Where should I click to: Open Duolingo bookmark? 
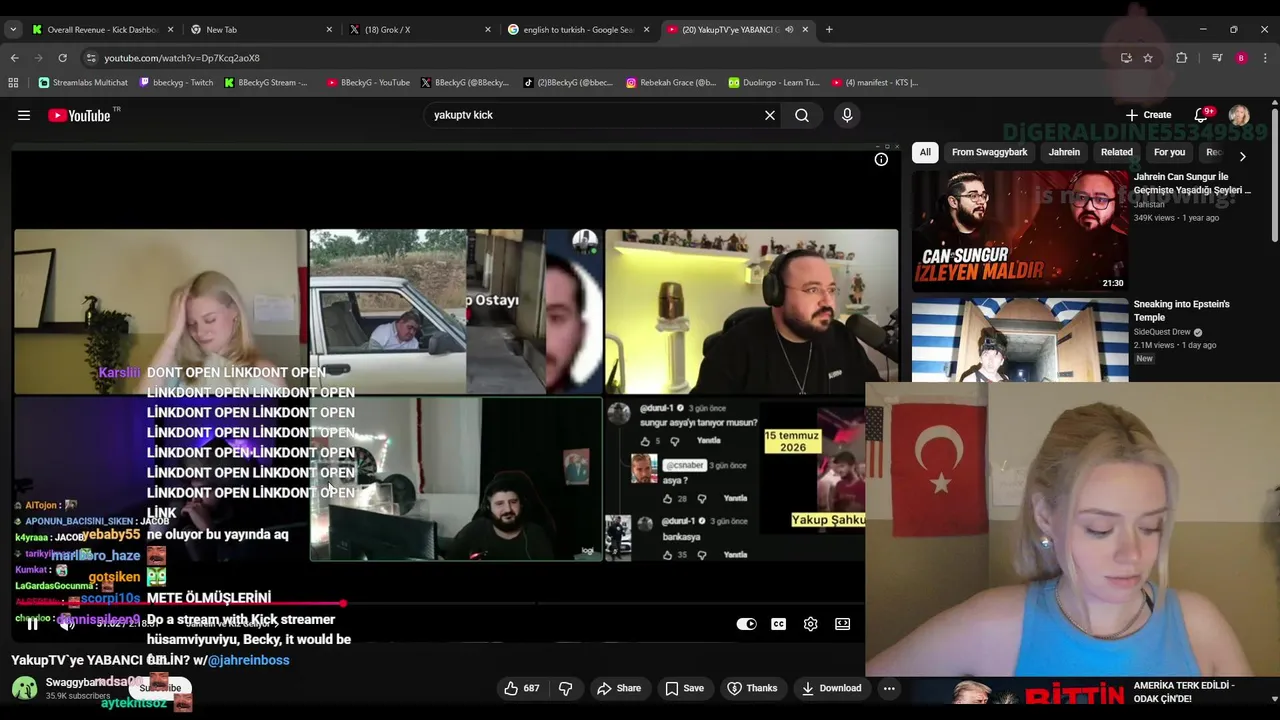(x=774, y=83)
